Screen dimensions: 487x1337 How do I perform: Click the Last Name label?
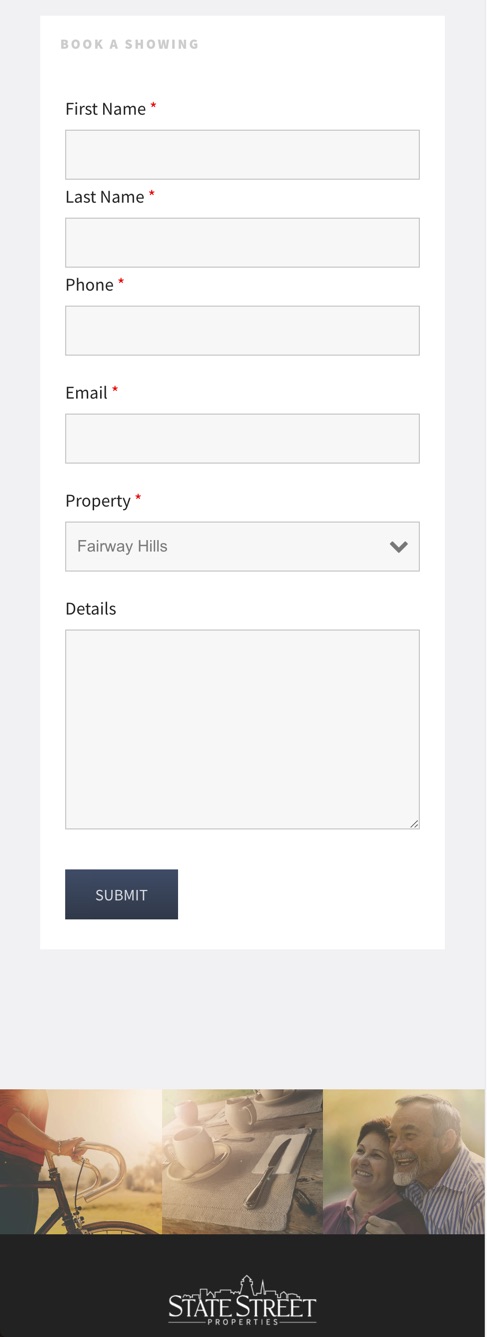pyautogui.click(x=104, y=197)
